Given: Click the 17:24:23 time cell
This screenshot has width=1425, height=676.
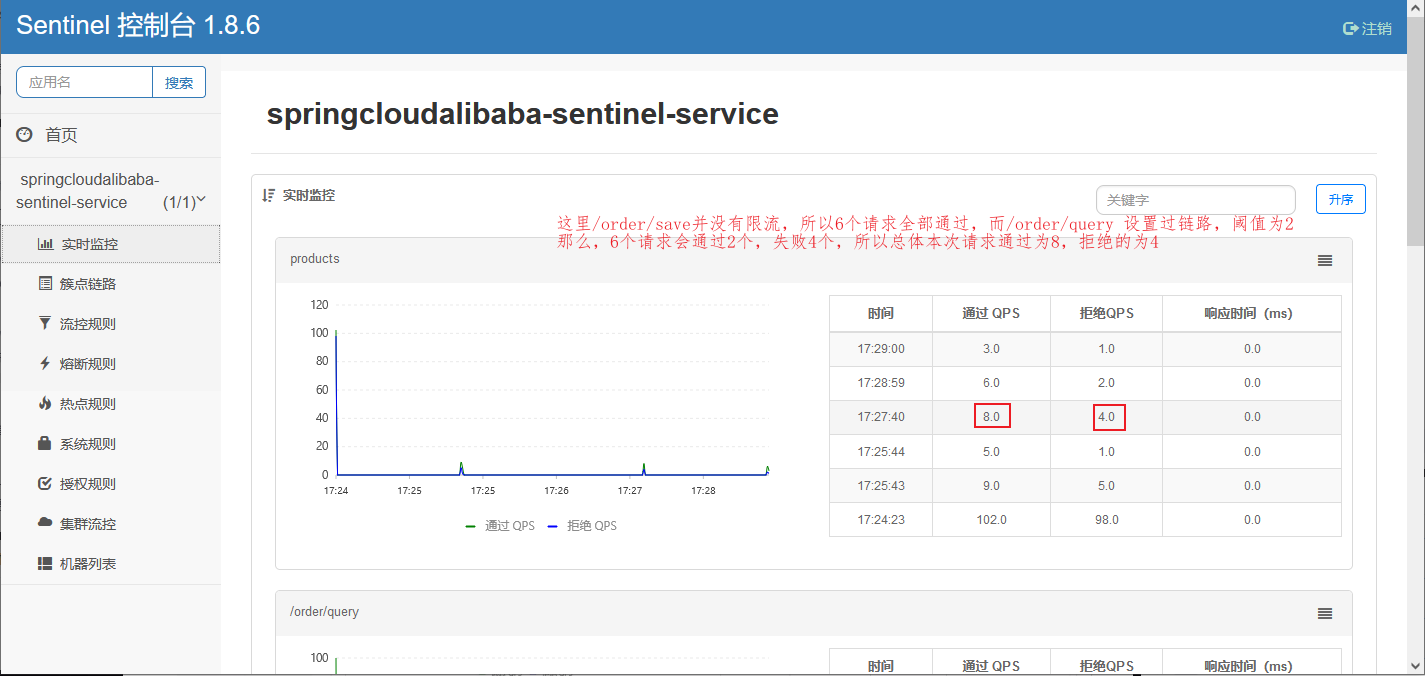Looking at the screenshot, I should (880, 520).
